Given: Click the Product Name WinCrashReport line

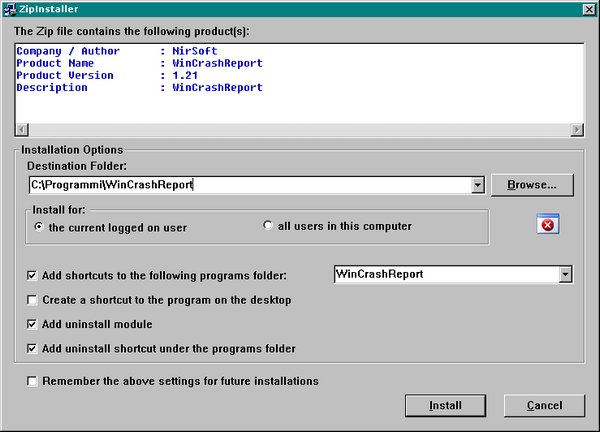Looking at the screenshot, I should click(x=140, y=63).
